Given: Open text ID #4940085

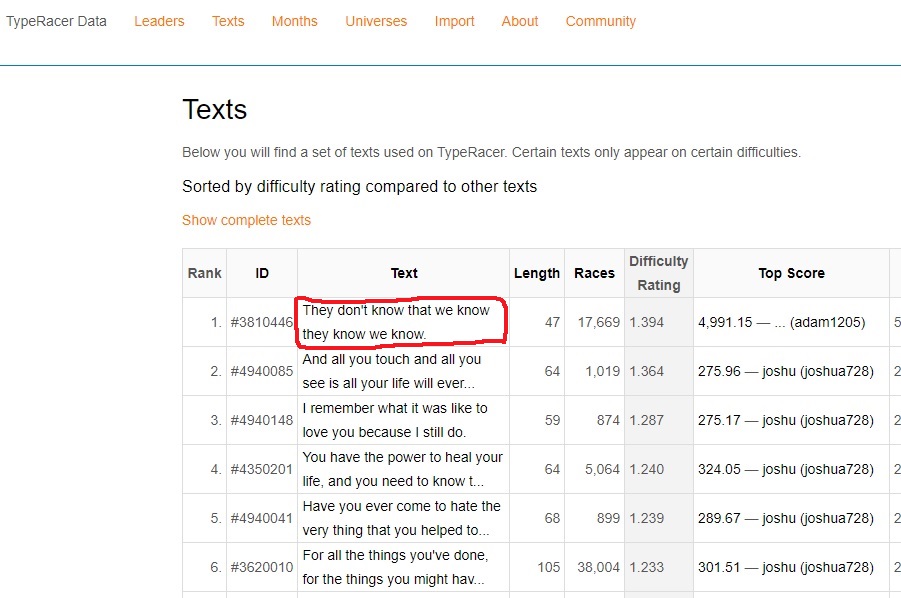Looking at the screenshot, I should (x=262, y=371).
